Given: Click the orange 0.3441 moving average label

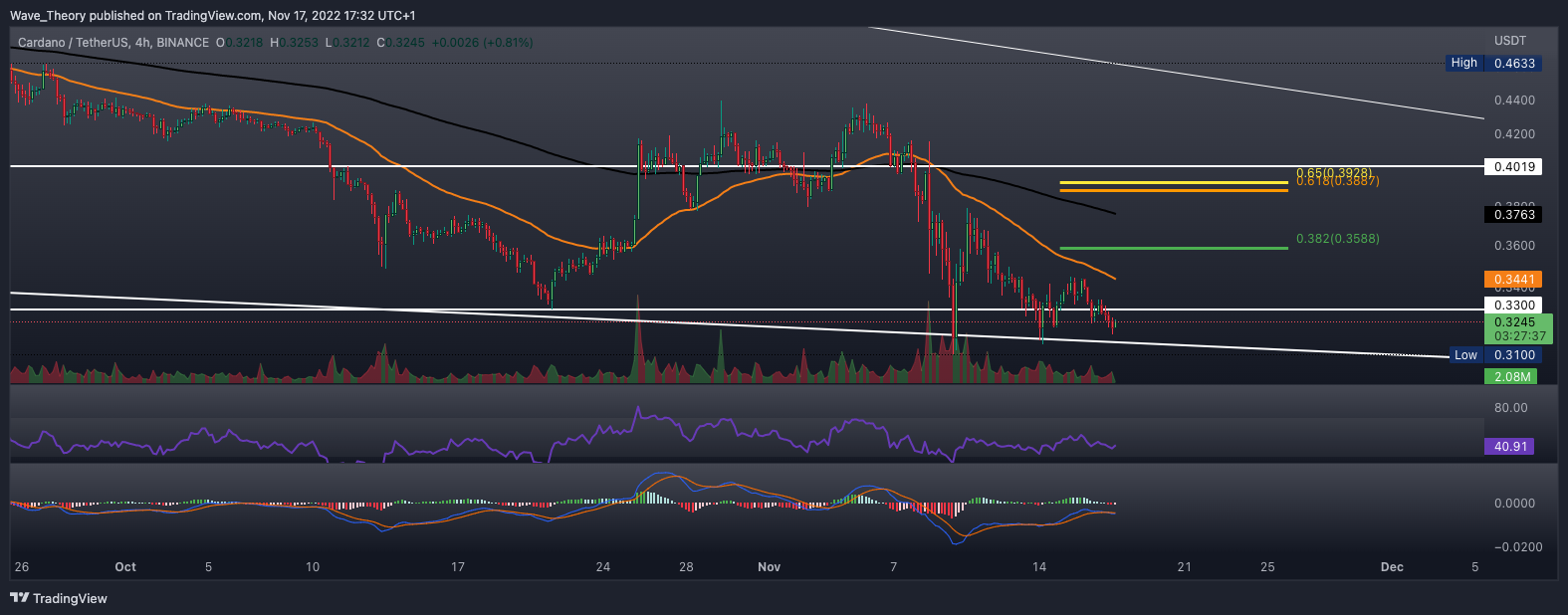Looking at the screenshot, I should tap(1512, 280).
